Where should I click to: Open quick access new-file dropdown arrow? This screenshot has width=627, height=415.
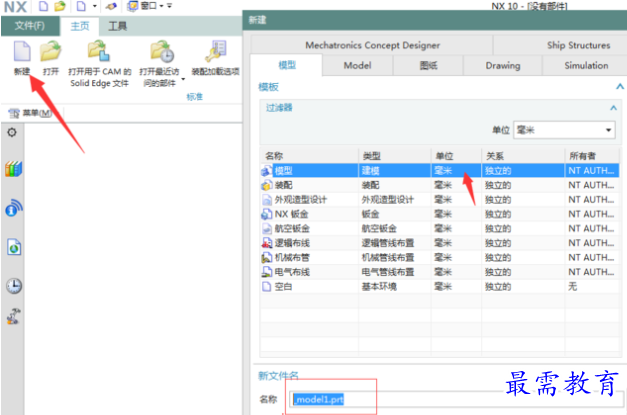pos(95,6)
